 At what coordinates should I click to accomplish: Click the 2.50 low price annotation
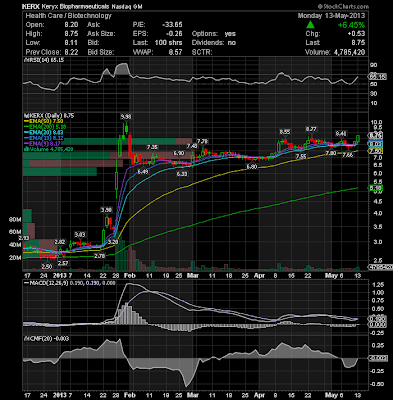47,266
